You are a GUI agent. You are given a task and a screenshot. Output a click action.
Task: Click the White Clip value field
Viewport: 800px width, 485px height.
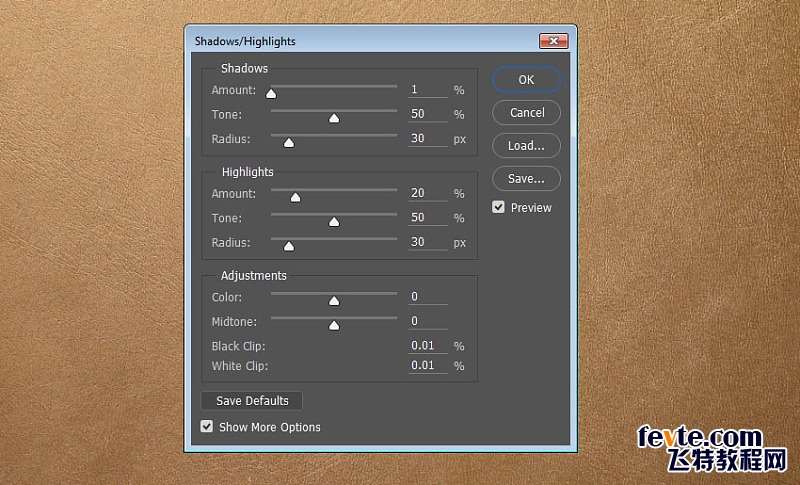pos(427,366)
